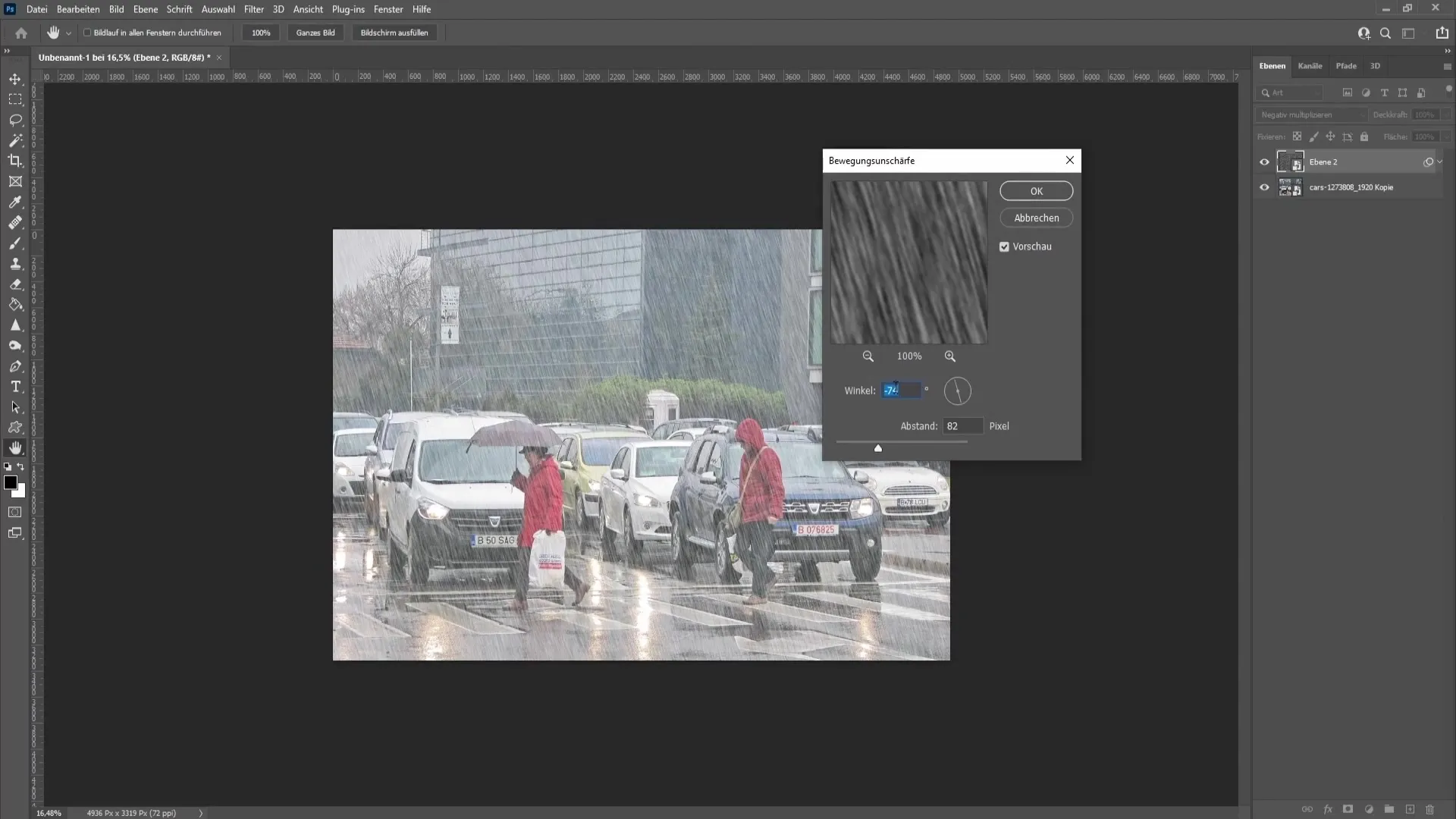Open the Negativ multiplizieren blend mode dropdown
This screenshot has height=819, width=1456.
[1311, 115]
